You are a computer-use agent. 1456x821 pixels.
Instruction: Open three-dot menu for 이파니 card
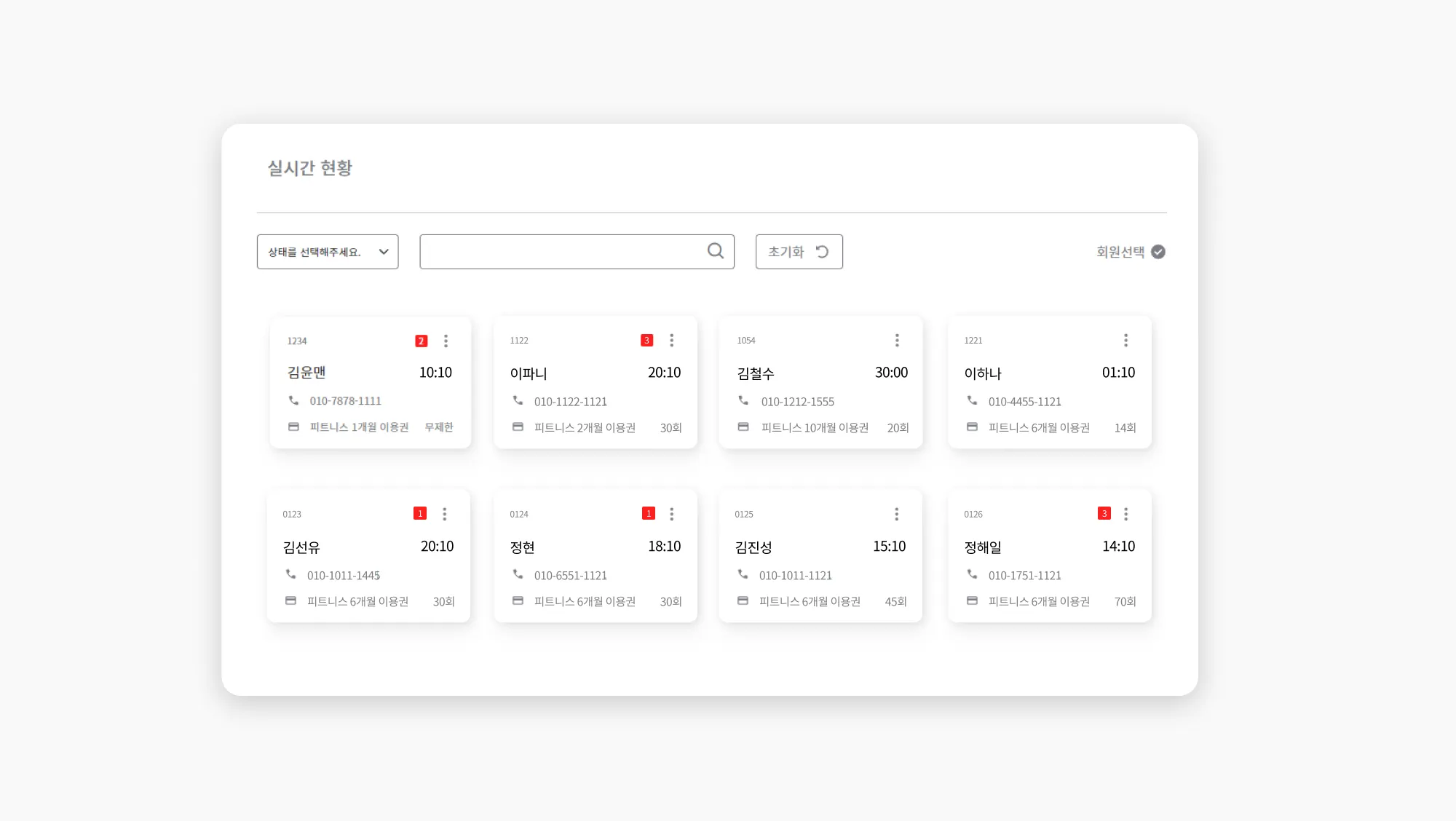[x=671, y=340]
